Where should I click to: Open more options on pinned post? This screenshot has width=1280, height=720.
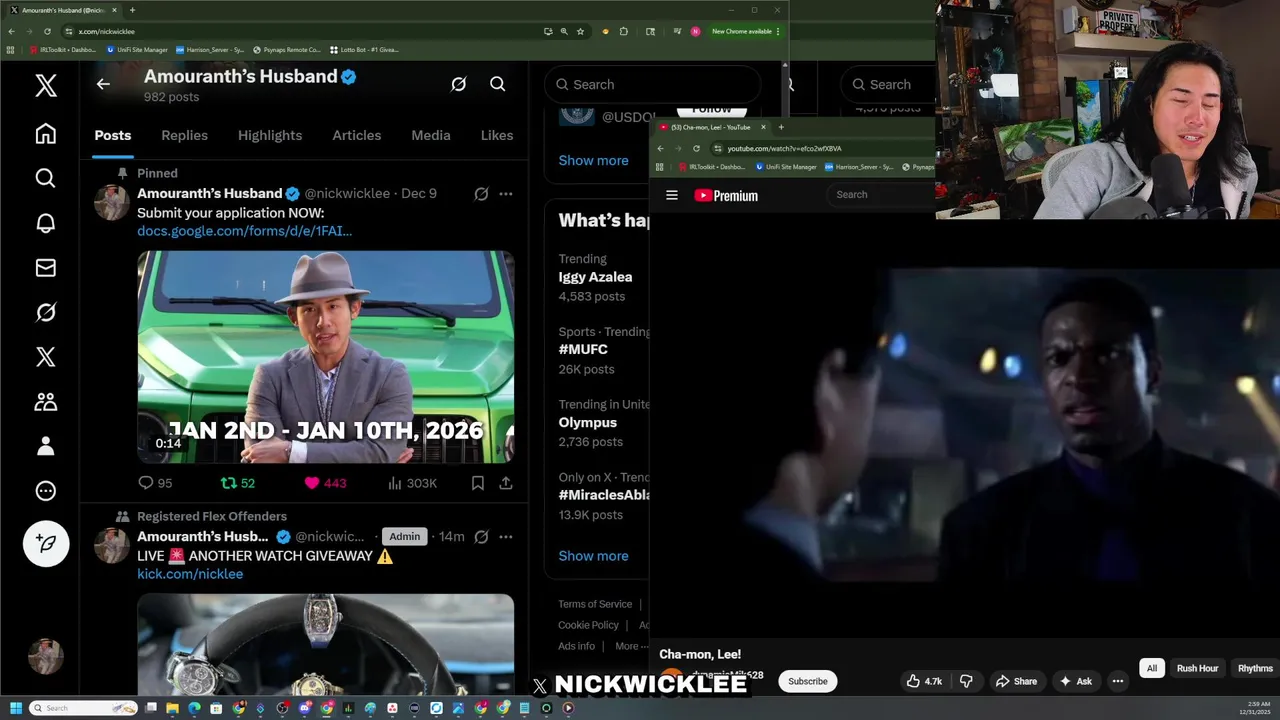pyautogui.click(x=506, y=194)
